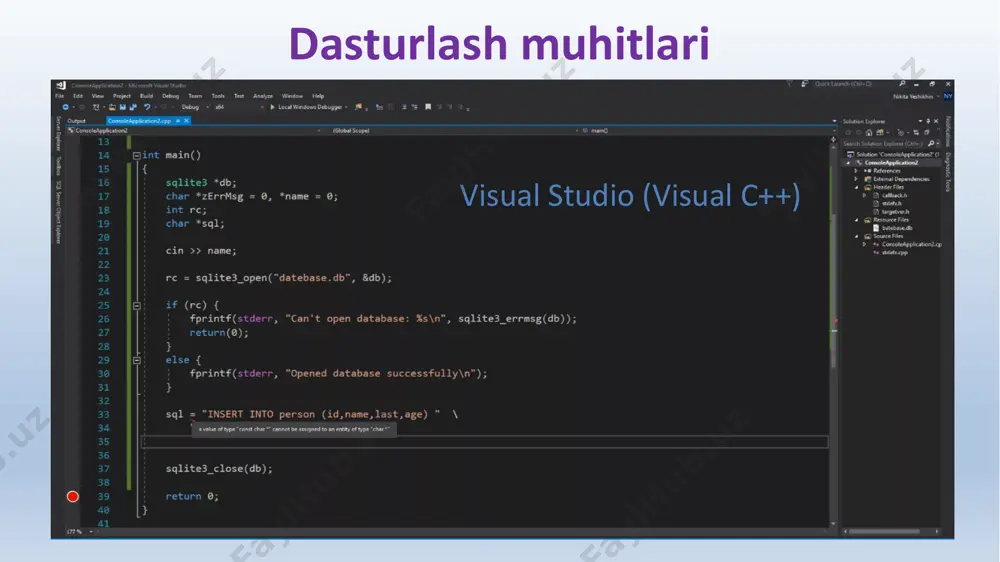The image size is (1000, 562).
Task: Click the Navigate Backward toolbar icon
Action: point(65,107)
